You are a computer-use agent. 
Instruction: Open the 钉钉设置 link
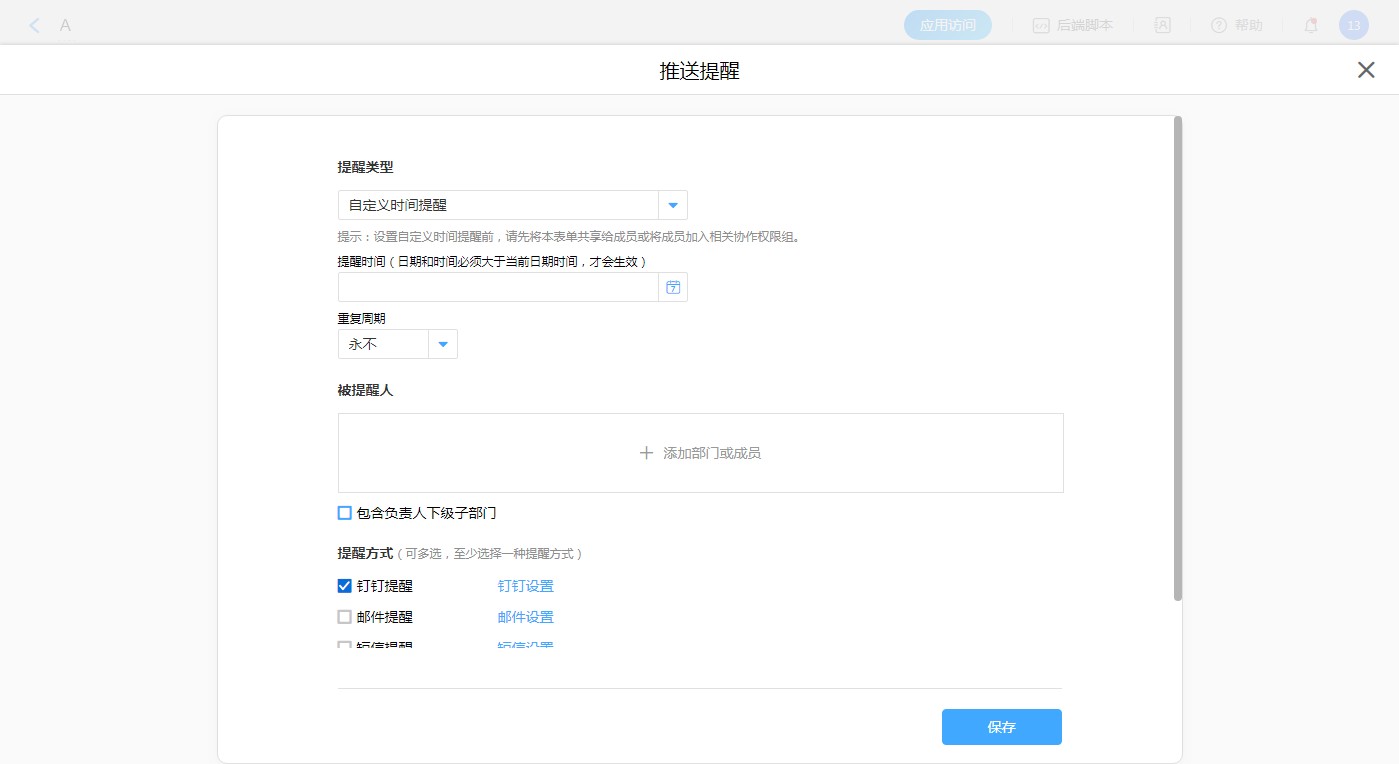click(525, 586)
